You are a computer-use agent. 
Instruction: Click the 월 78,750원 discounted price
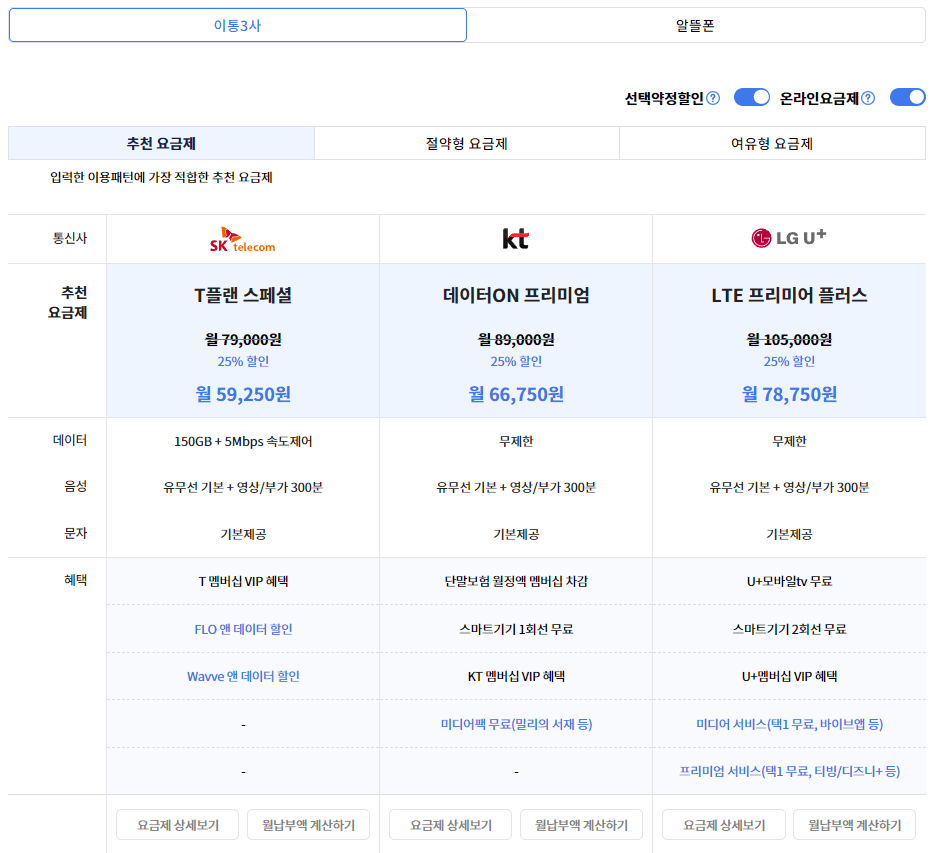pos(789,394)
